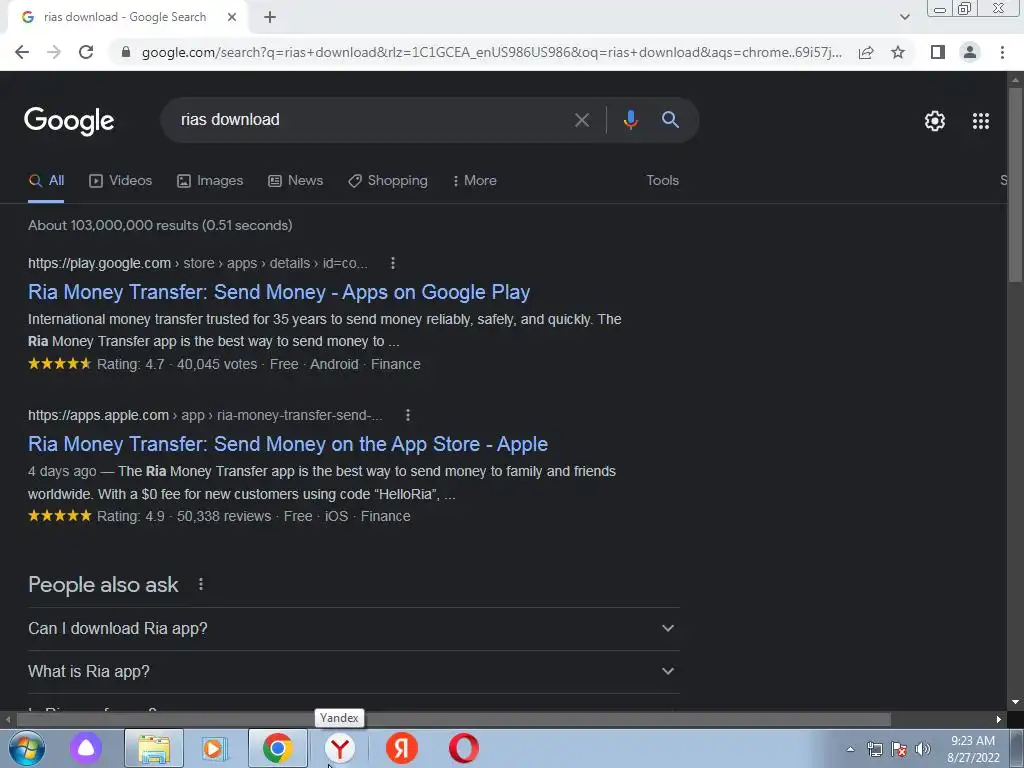Open Google quick settings gear
The width and height of the screenshot is (1024, 768).
(935, 121)
